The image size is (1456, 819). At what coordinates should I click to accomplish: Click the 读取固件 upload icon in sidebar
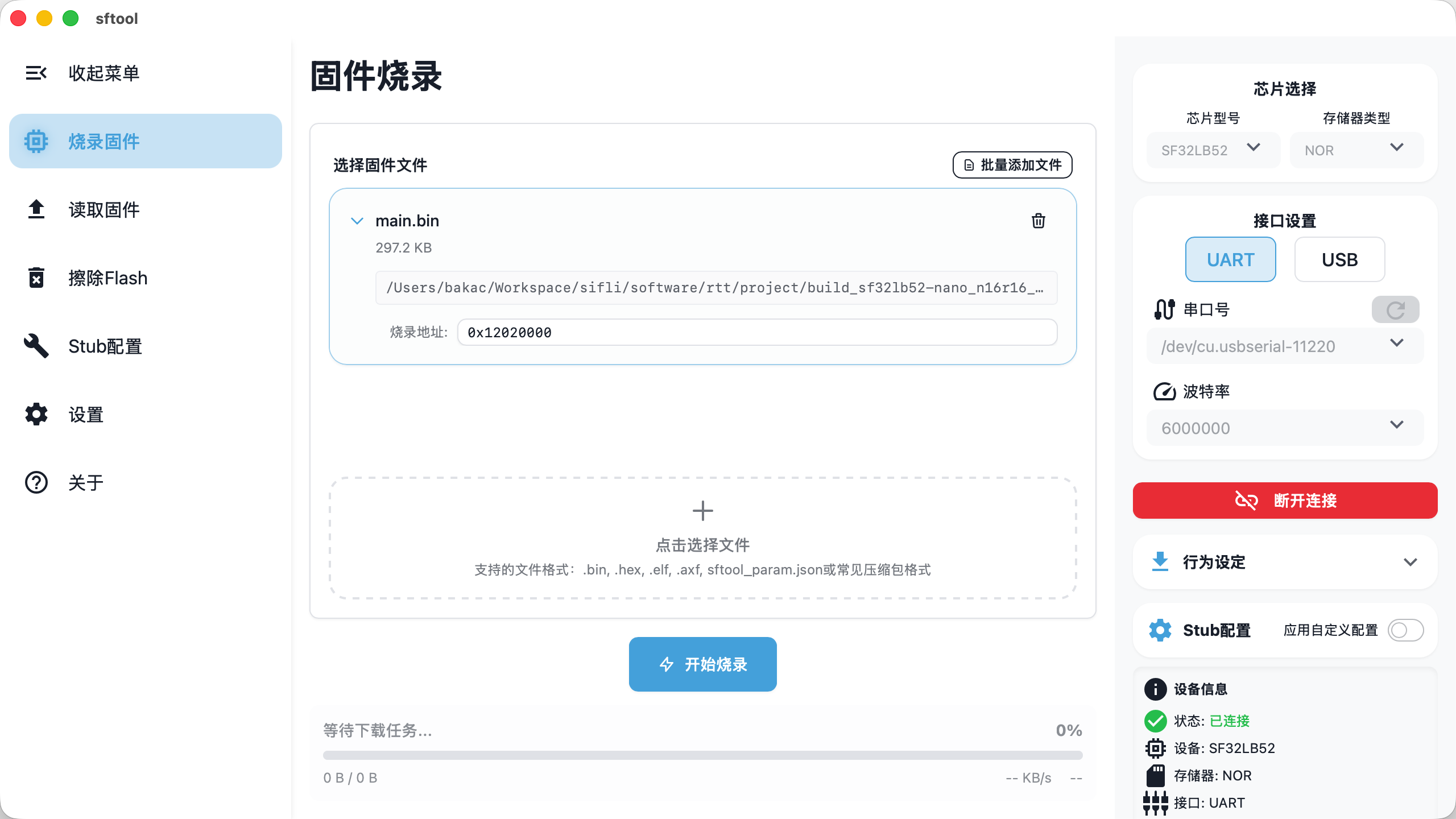(x=36, y=209)
